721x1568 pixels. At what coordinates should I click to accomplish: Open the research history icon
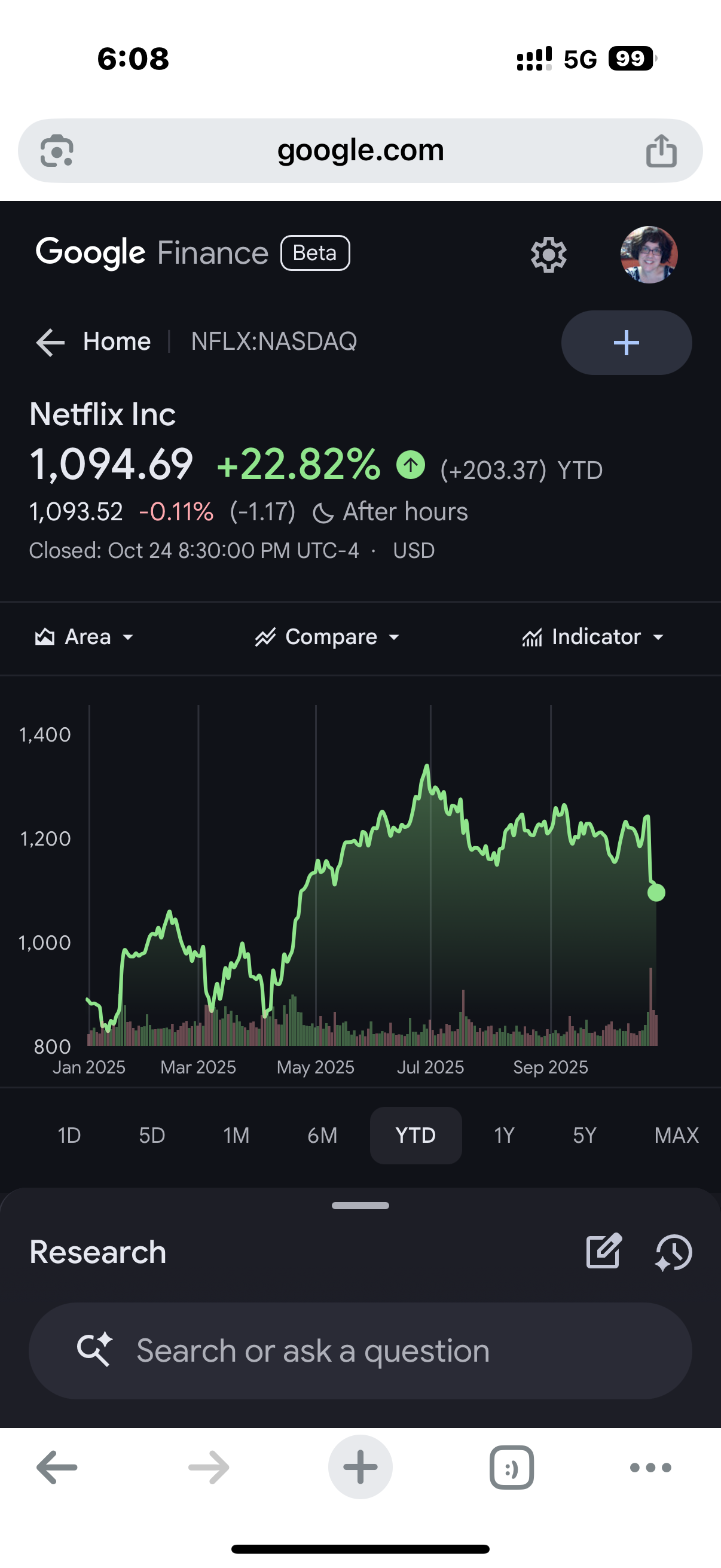coord(674,1253)
